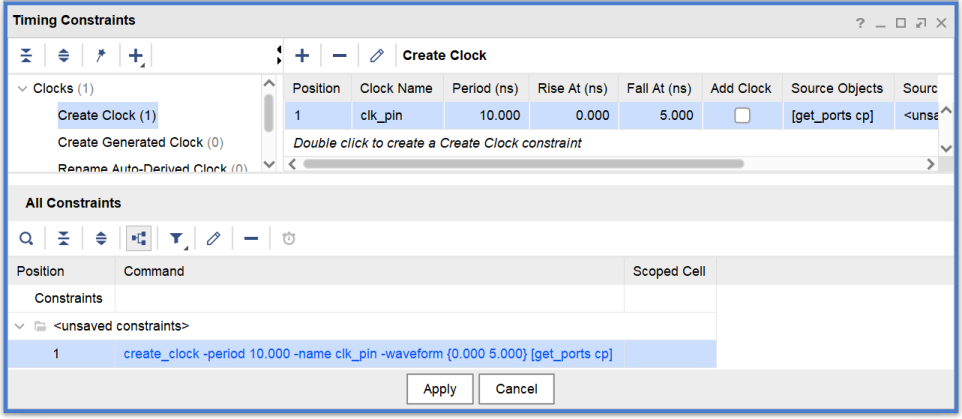Collapse the Clocks tree node
Screen dimensions: 962x419
[22, 89]
